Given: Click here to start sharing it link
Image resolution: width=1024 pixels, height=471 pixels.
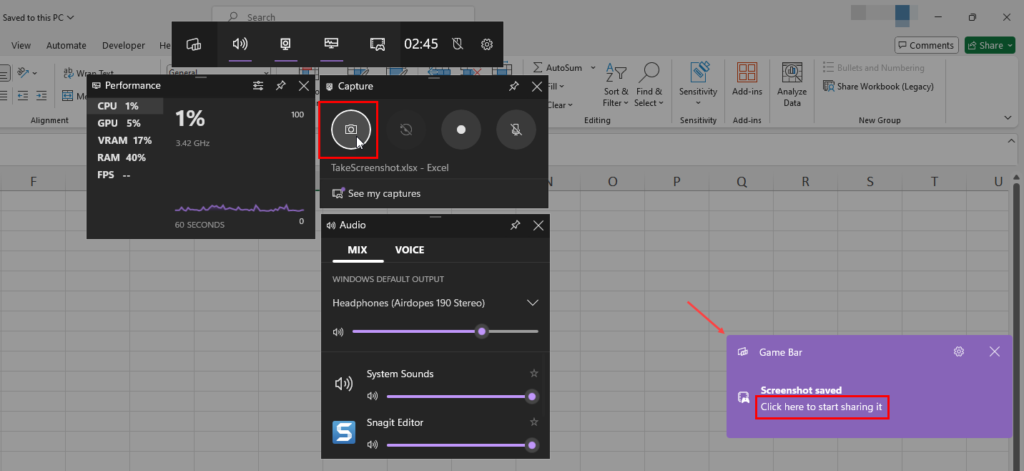Looking at the screenshot, I should tap(821, 407).
